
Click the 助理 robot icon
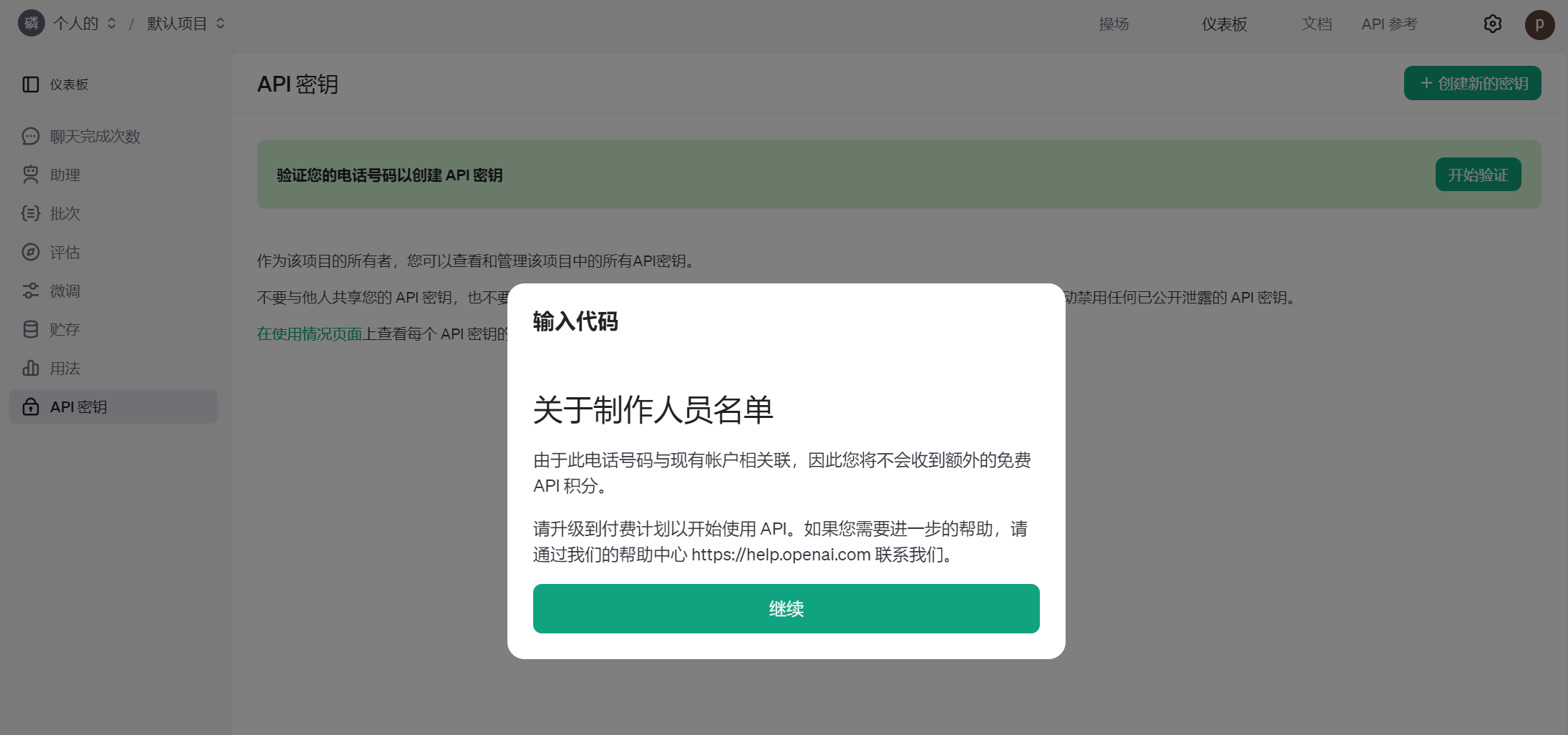[31, 175]
